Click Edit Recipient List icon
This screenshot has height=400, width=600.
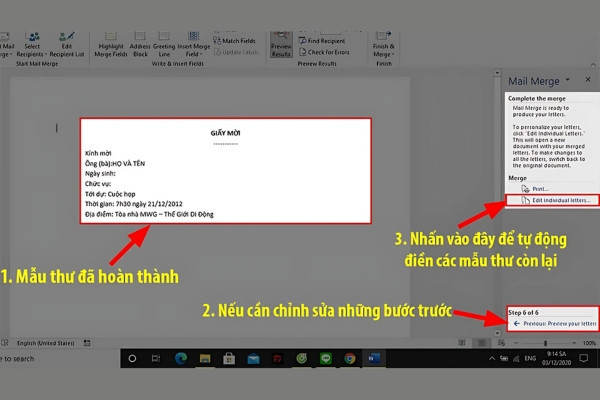coord(67,36)
